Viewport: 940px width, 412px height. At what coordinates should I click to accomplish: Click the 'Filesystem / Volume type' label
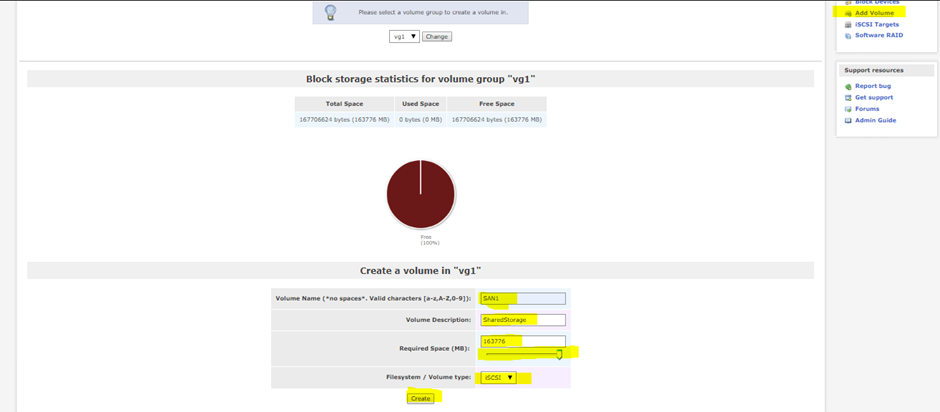click(429, 377)
